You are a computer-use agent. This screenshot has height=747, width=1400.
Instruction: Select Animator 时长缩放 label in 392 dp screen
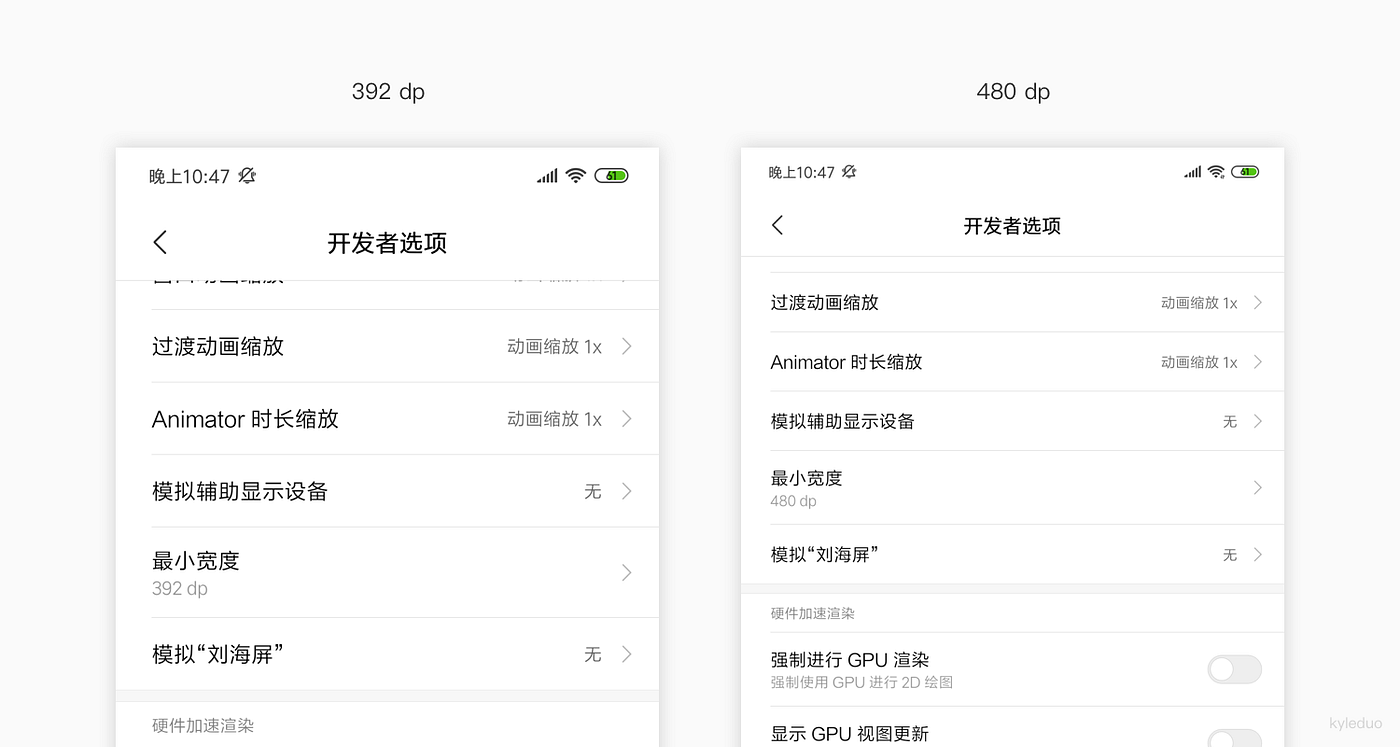[x=245, y=419]
